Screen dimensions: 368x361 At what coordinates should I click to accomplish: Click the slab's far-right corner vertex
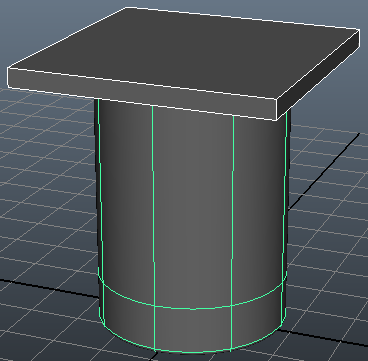pos(359,30)
